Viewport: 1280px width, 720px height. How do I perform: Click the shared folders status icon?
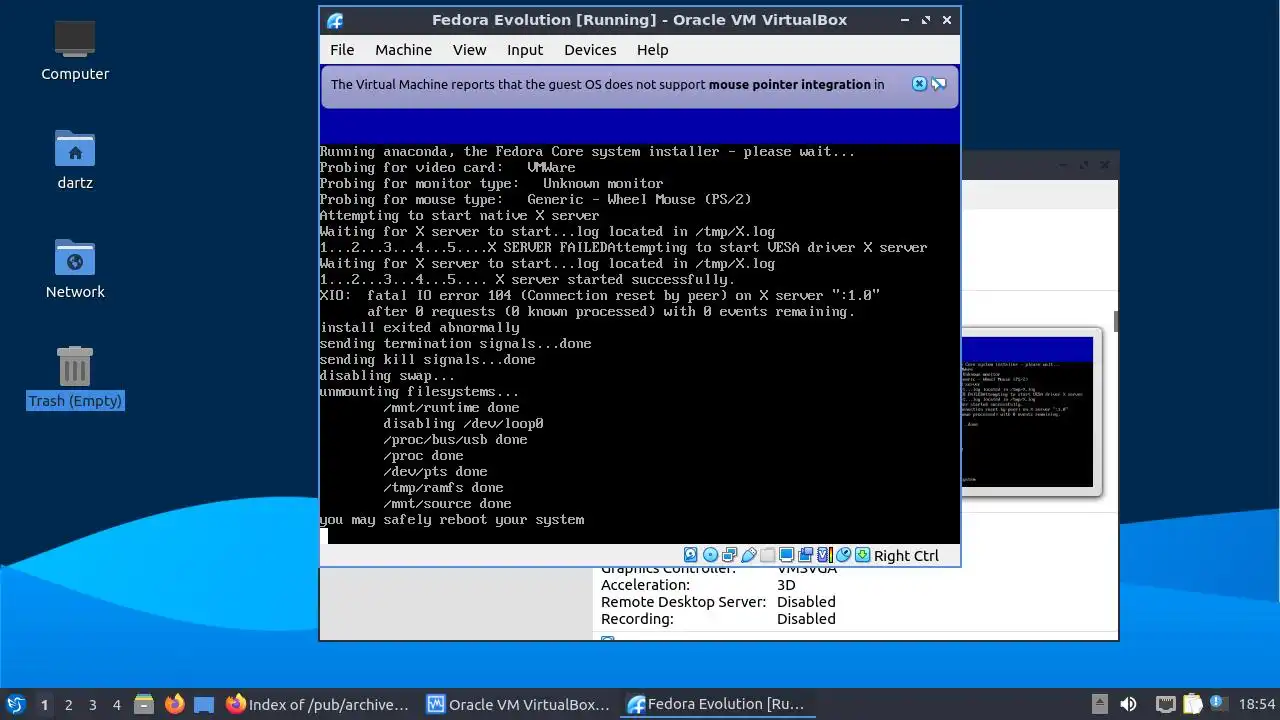[x=767, y=555]
